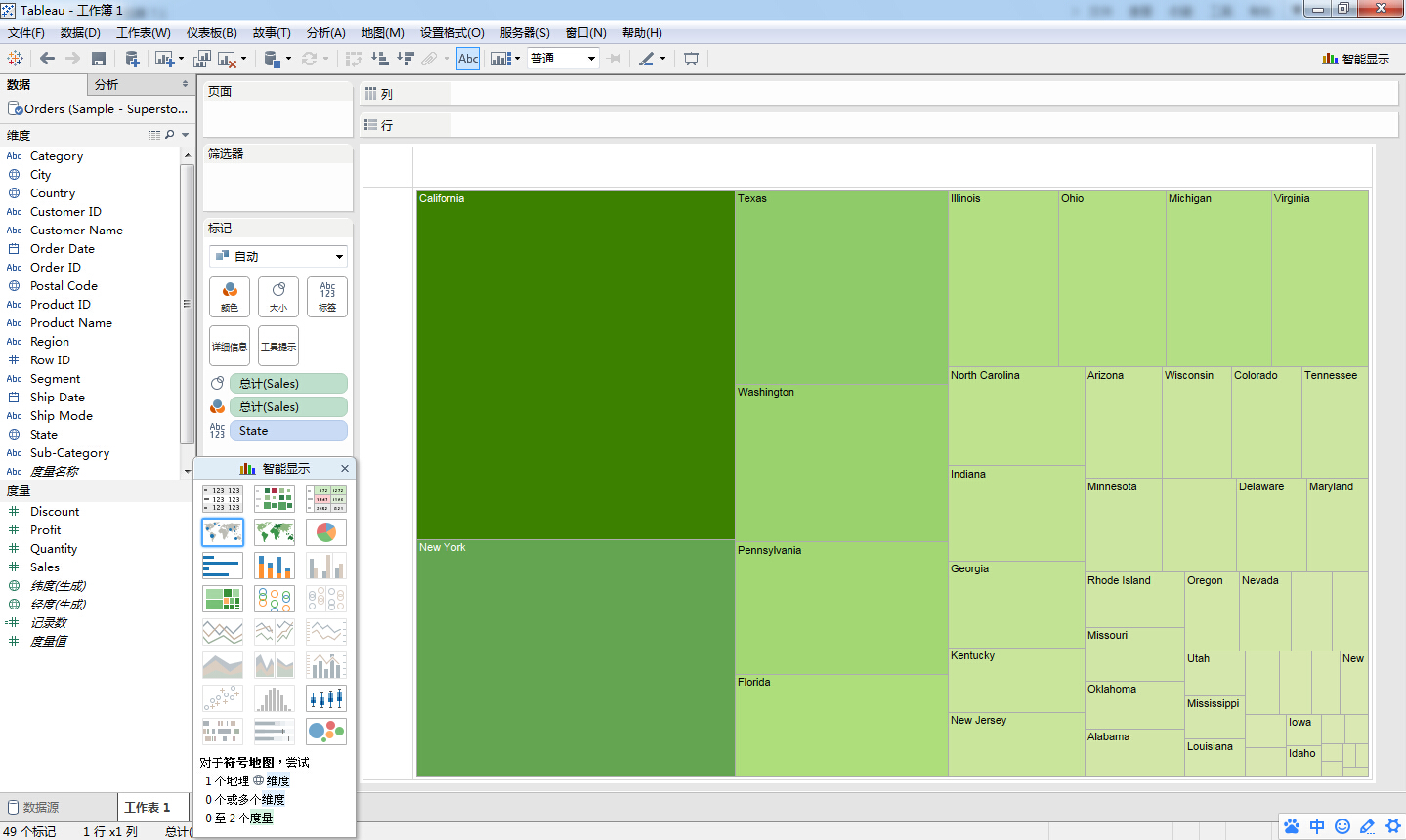Open 文件(F) menu
The width and height of the screenshot is (1406, 840).
tap(26, 33)
